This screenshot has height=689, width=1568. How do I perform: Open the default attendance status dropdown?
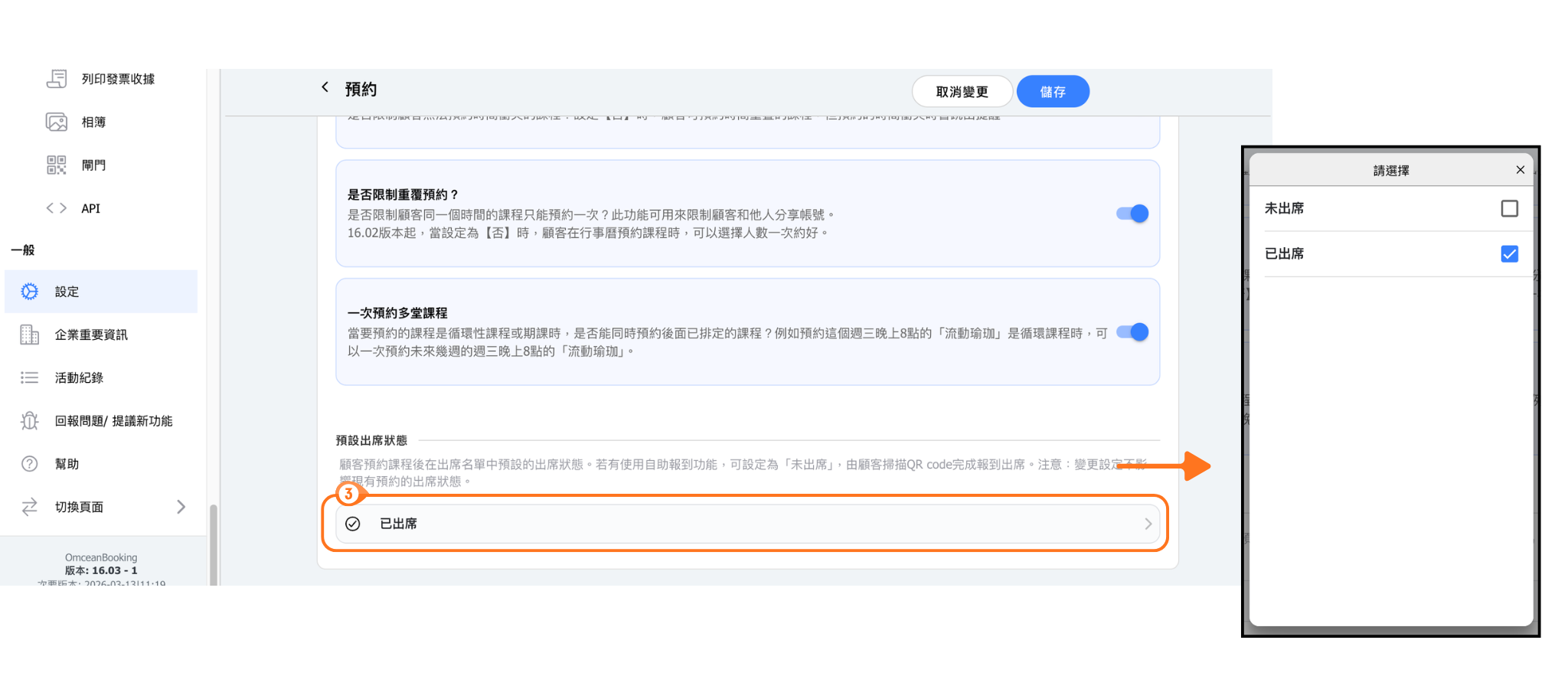pos(747,524)
